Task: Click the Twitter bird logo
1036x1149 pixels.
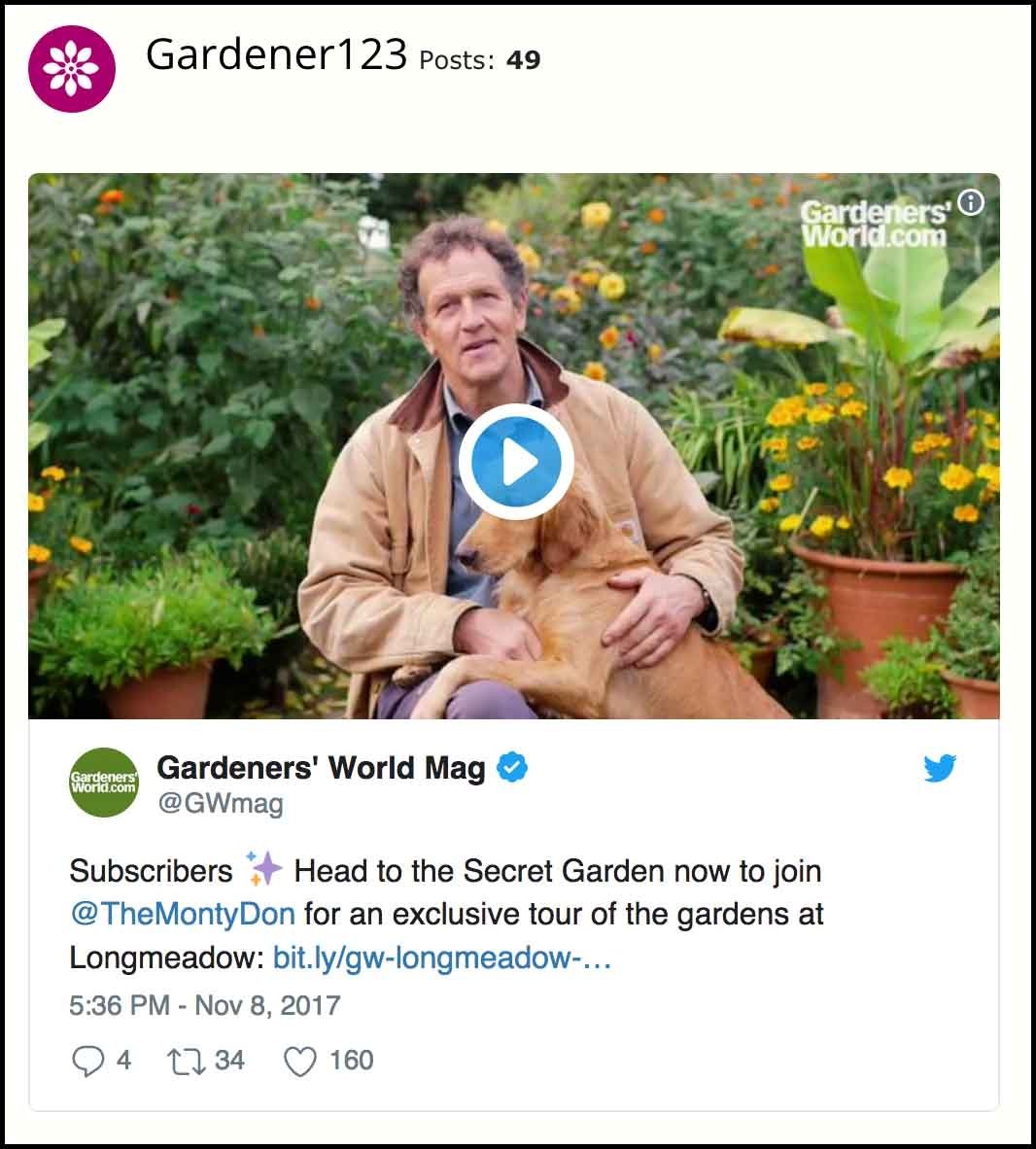Action: (x=939, y=768)
